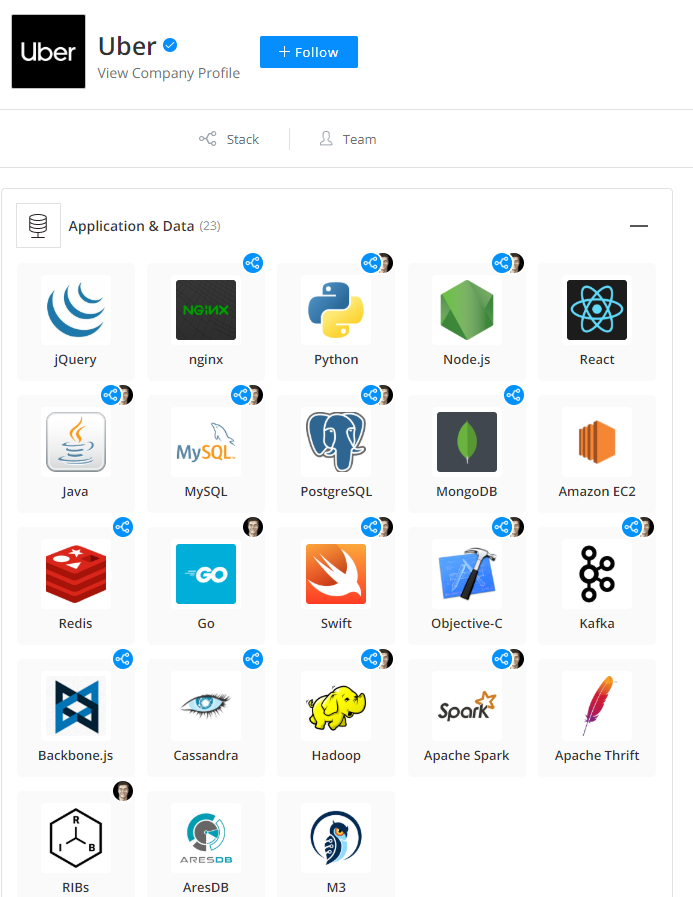Click the stack share badge on Cassandra
Viewport: 693px width, 897px height.
click(x=253, y=659)
